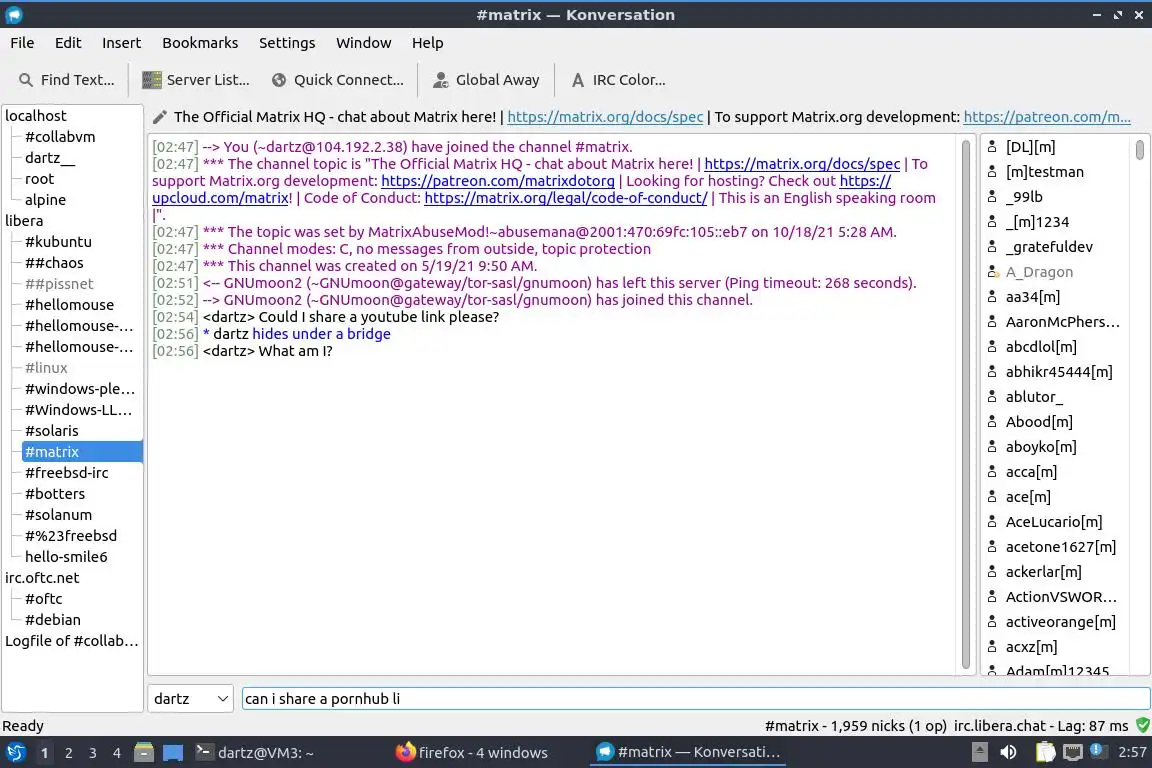Viewport: 1152px width, 768px height.
Task: Open the Edit menu
Action: (68, 43)
